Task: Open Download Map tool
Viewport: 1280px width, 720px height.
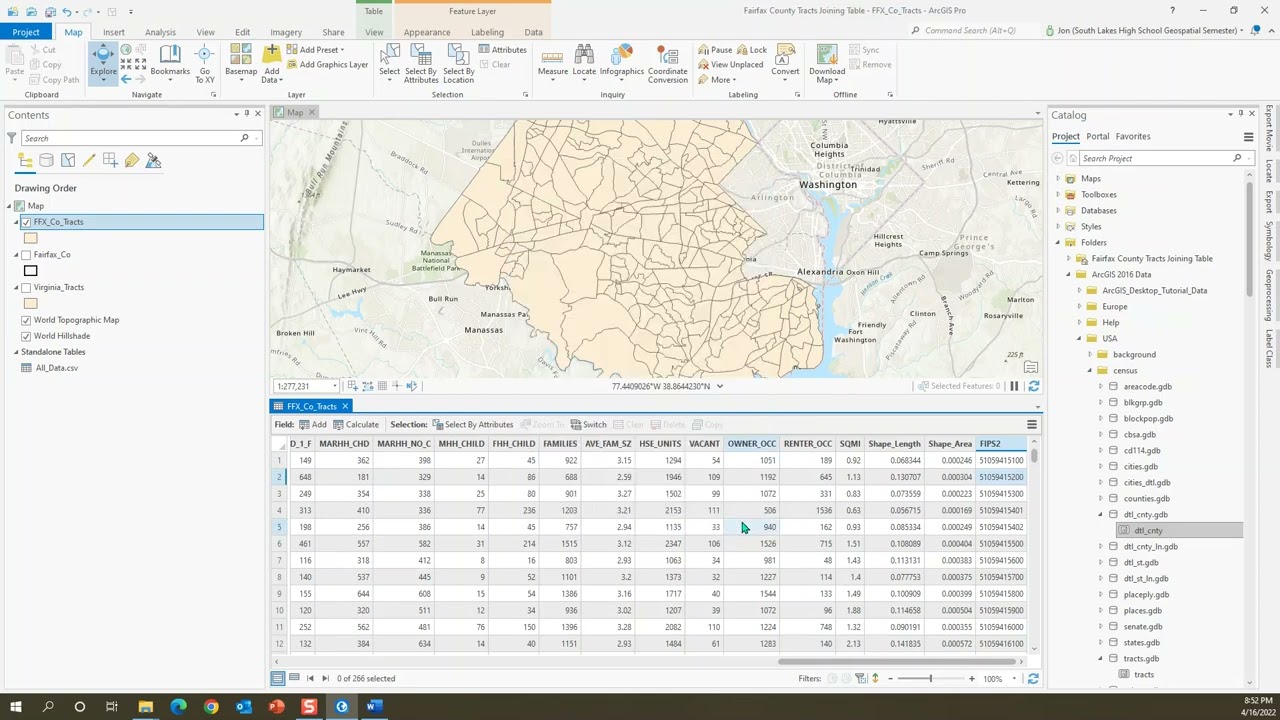Action: [x=827, y=64]
